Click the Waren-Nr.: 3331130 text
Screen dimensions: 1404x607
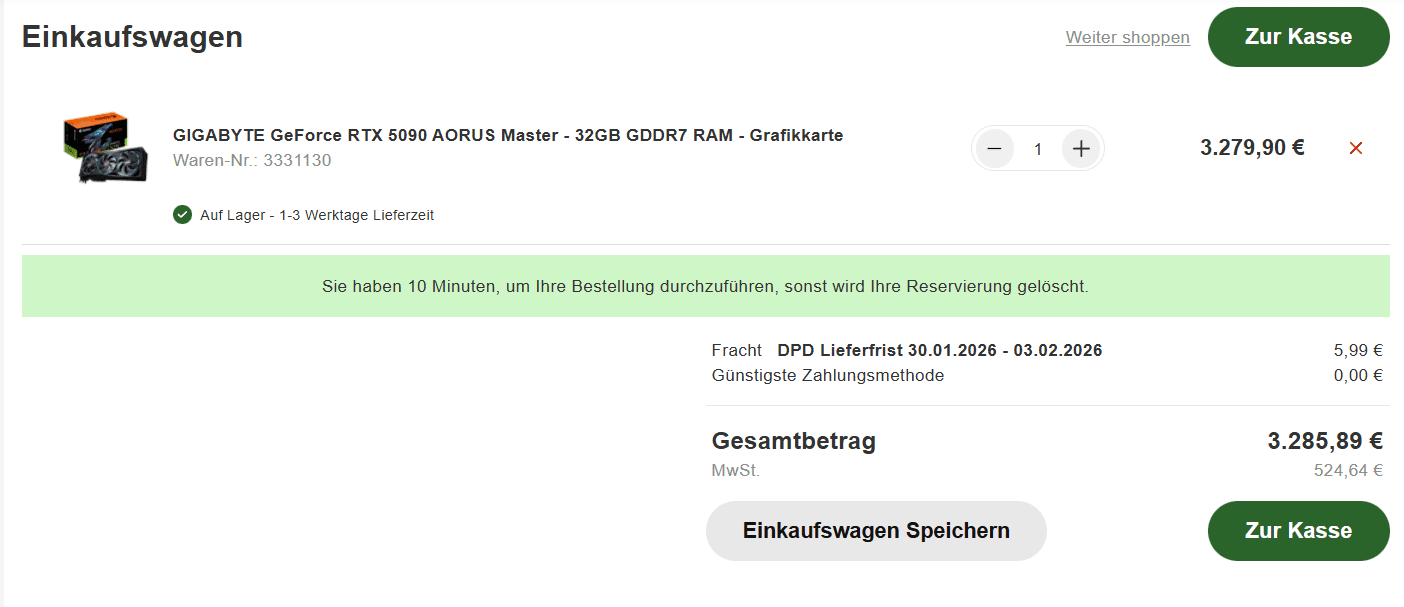click(252, 160)
